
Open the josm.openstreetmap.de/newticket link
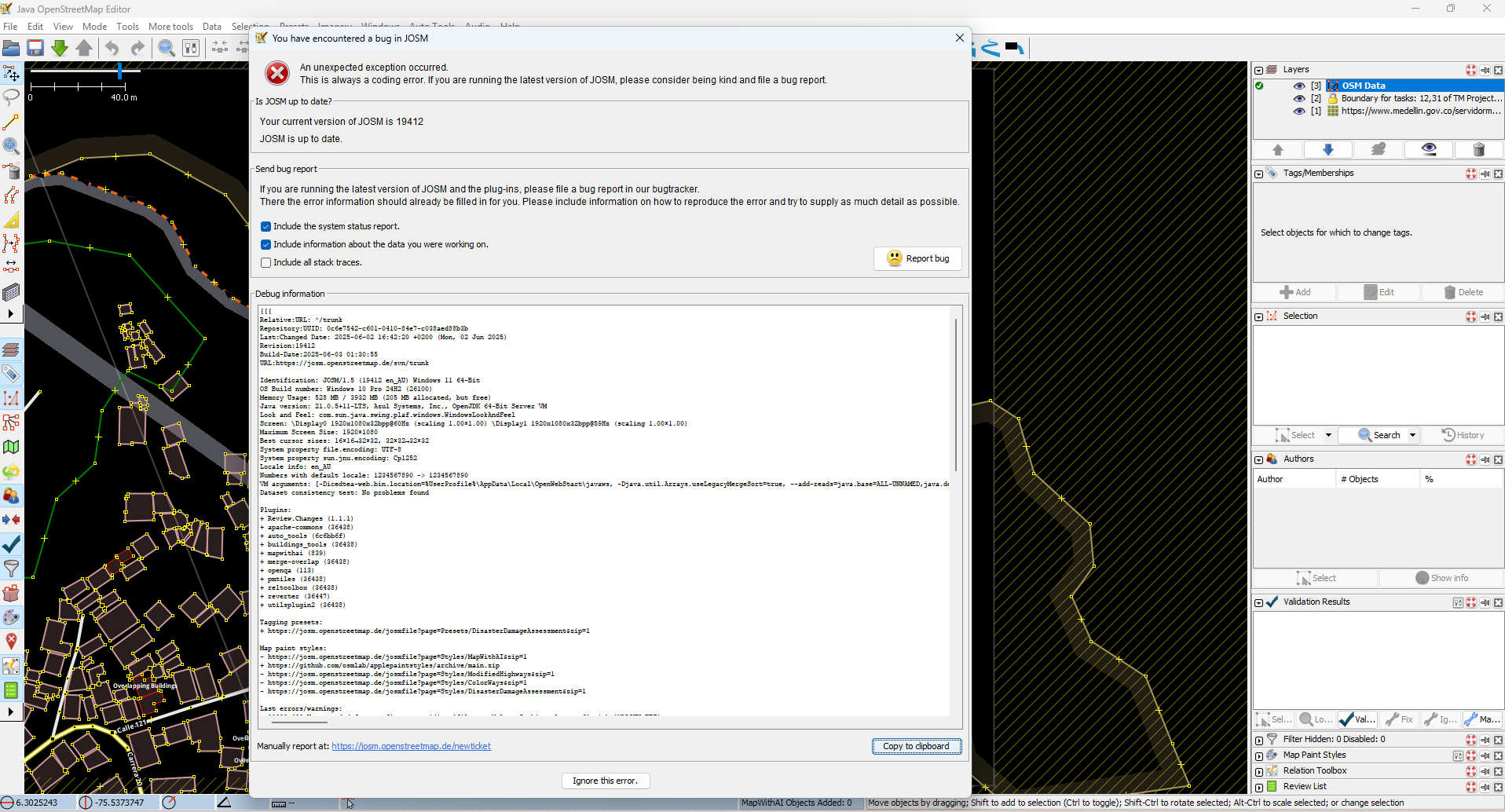[x=411, y=746]
